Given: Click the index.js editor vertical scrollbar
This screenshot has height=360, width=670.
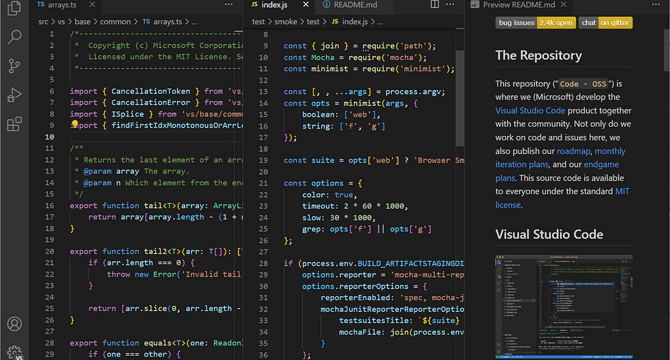Looking at the screenshot, I should tap(460, 98).
